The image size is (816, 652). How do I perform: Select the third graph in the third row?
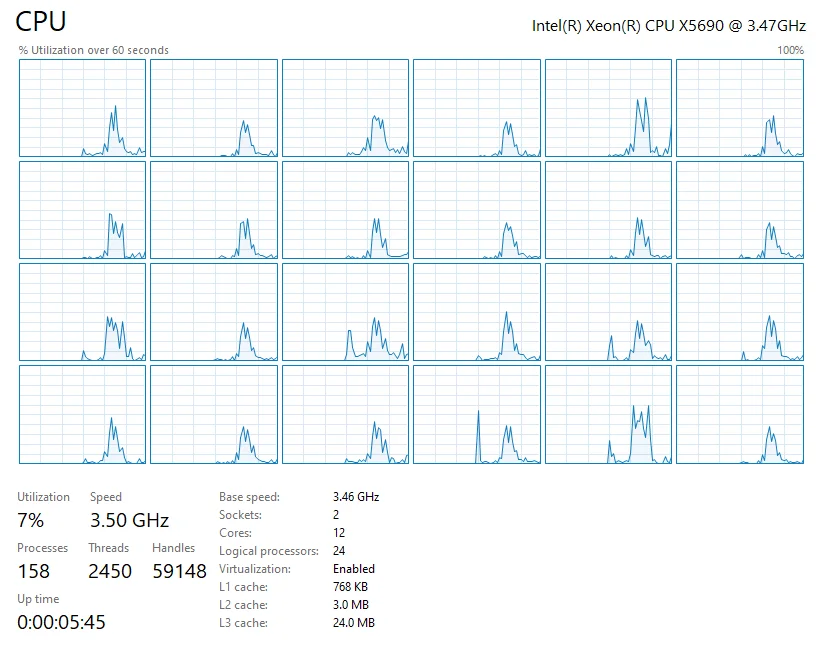click(346, 312)
